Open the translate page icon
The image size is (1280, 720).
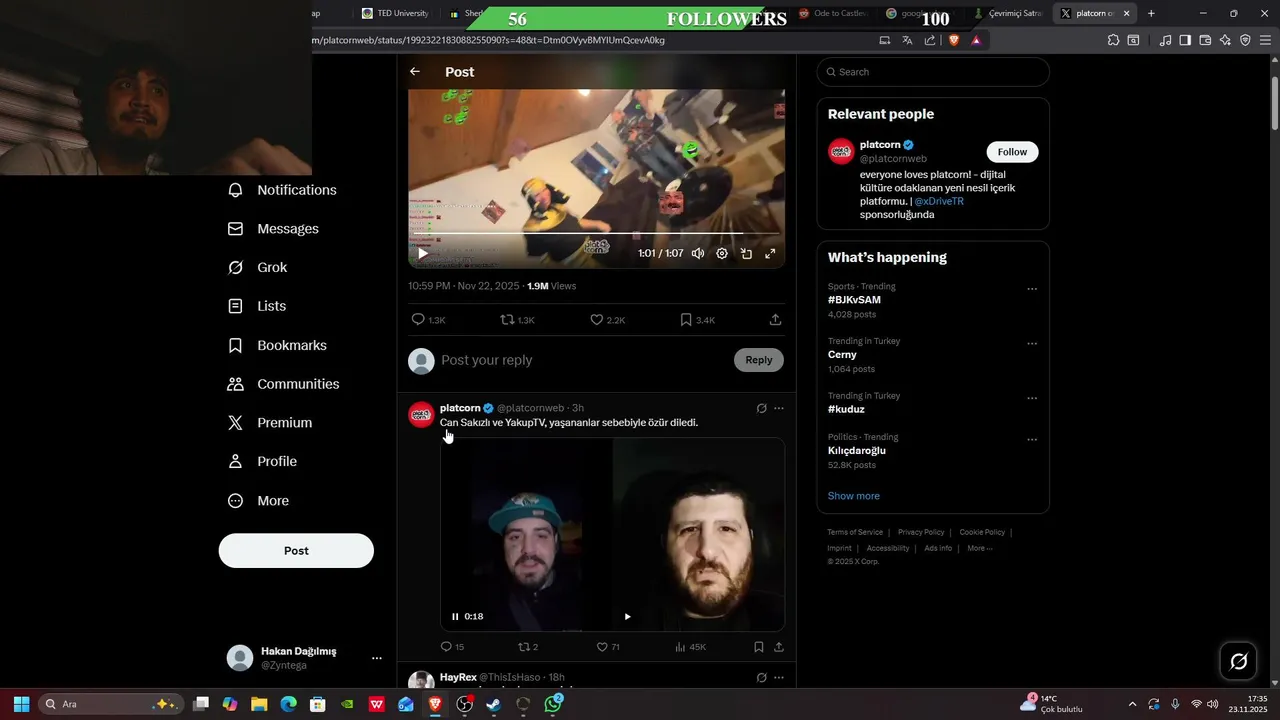coord(907,40)
